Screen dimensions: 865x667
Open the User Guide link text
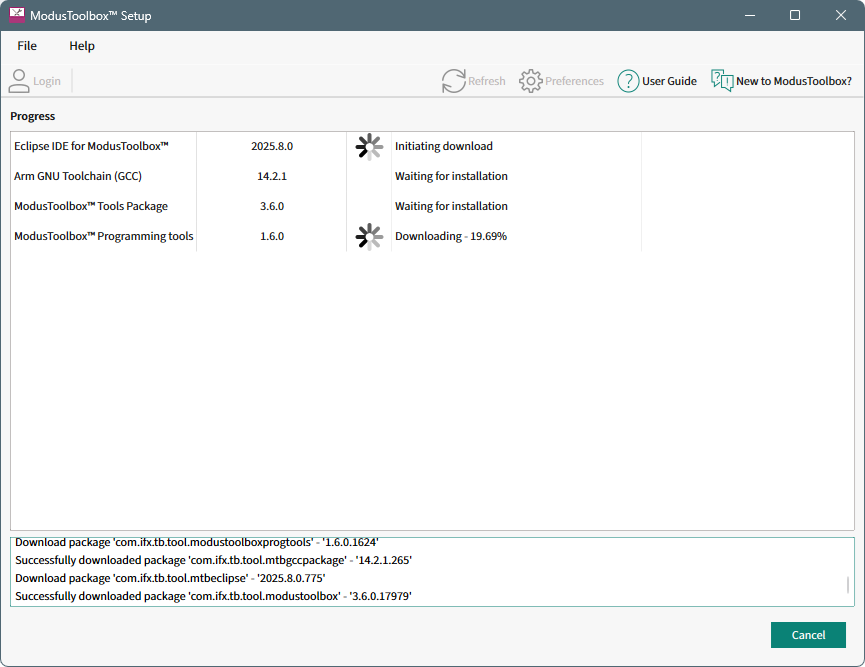tap(669, 81)
